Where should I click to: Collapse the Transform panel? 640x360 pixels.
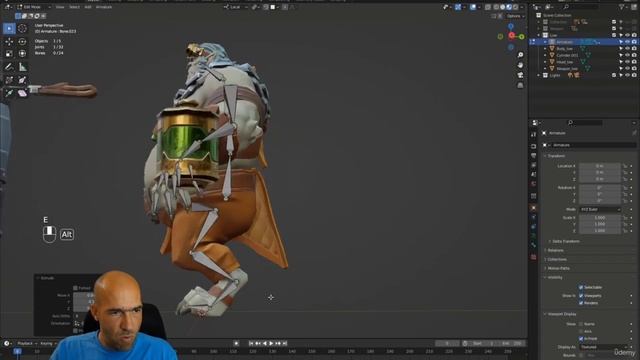(556, 156)
